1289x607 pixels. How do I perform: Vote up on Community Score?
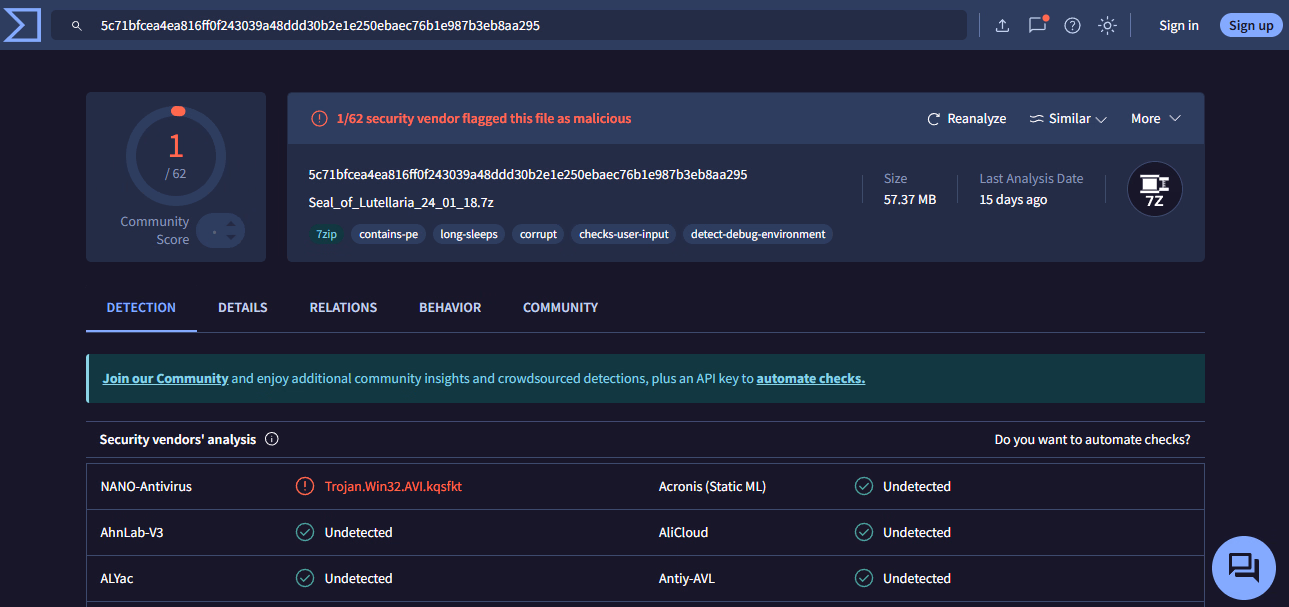(231, 224)
